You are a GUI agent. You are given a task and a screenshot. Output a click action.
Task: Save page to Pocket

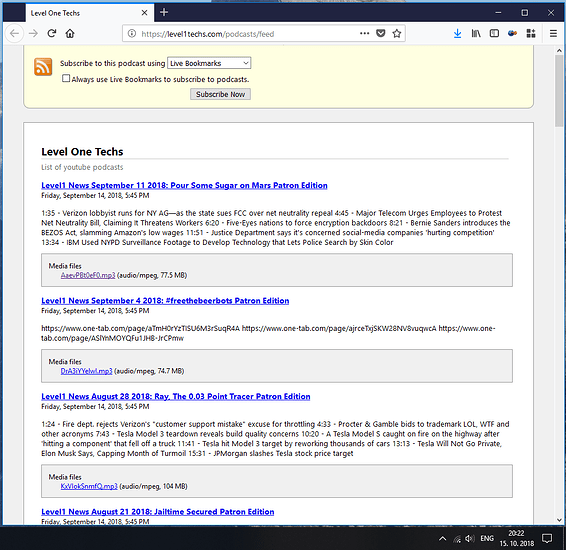tap(380, 34)
